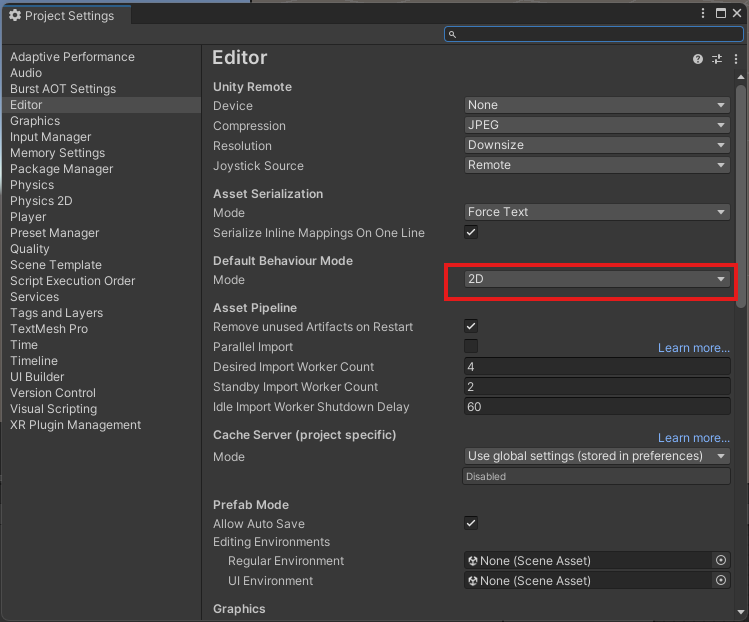Image resolution: width=749 pixels, height=622 pixels.
Task: Click the Editing Environments label
Action: 271,542
